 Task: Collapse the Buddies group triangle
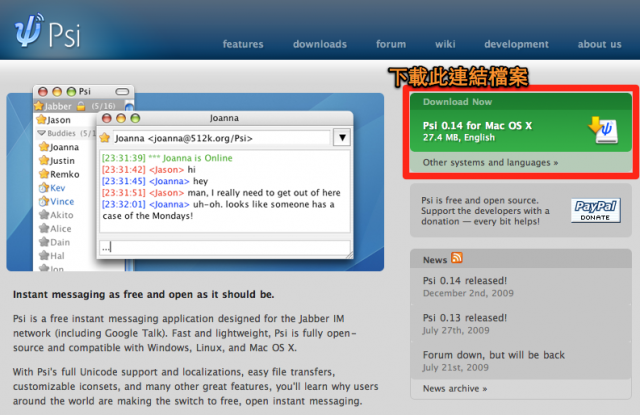[x=41, y=133]
